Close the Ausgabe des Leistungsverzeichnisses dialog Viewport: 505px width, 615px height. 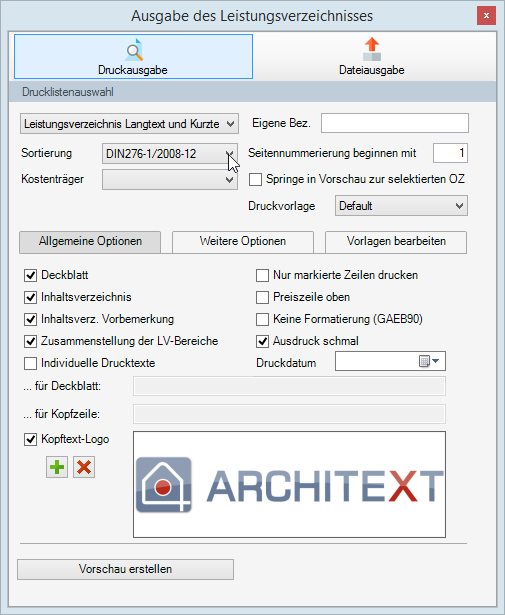point(486,16)
